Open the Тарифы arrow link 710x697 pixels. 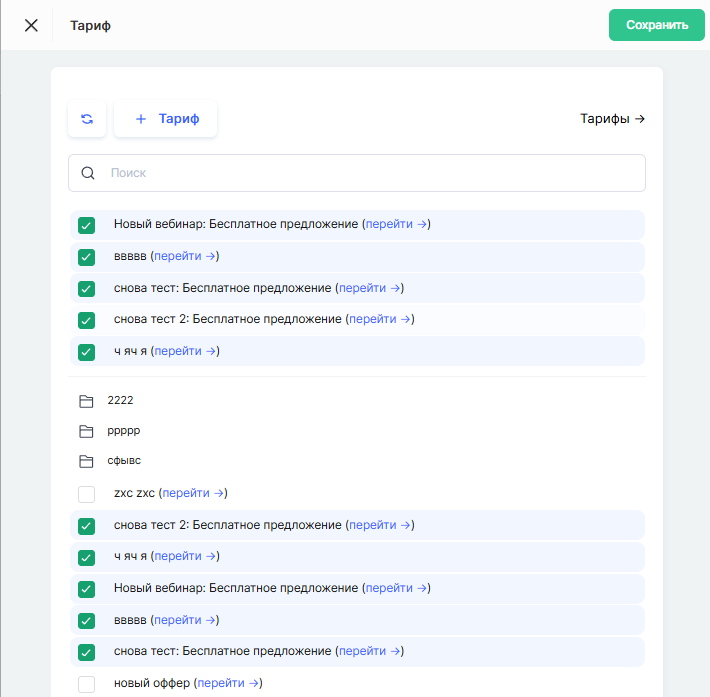(612, 119)
